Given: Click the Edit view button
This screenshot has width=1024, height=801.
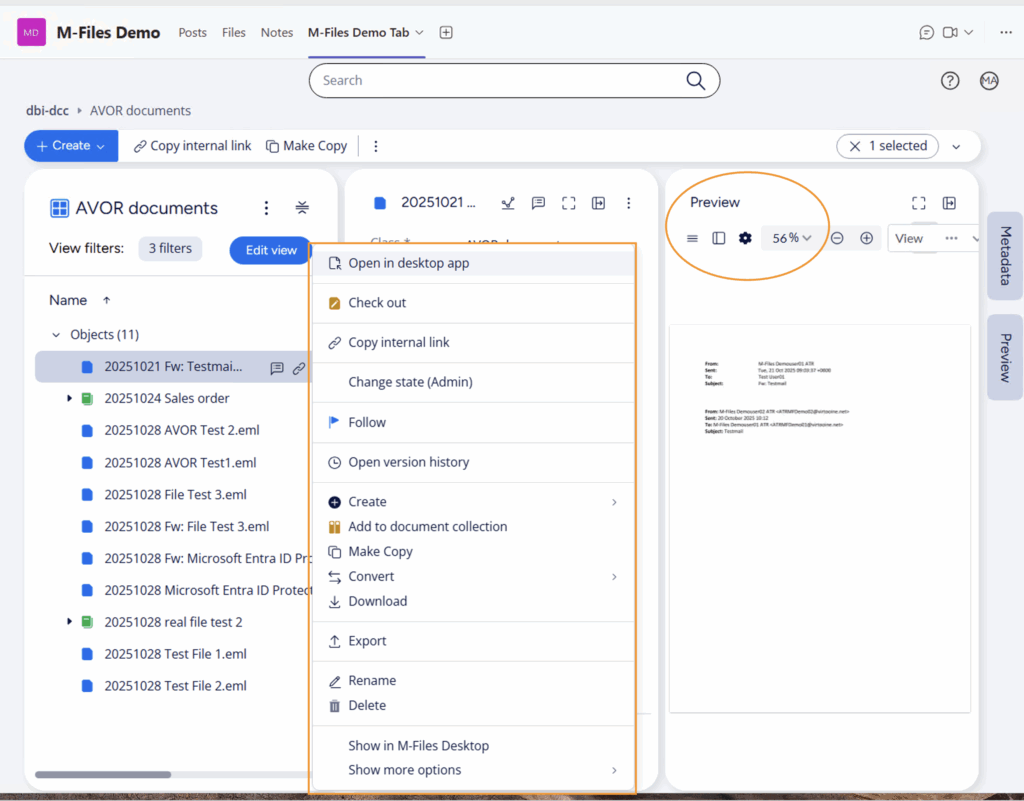Looking at the screenshot, I should pos(270,250).
